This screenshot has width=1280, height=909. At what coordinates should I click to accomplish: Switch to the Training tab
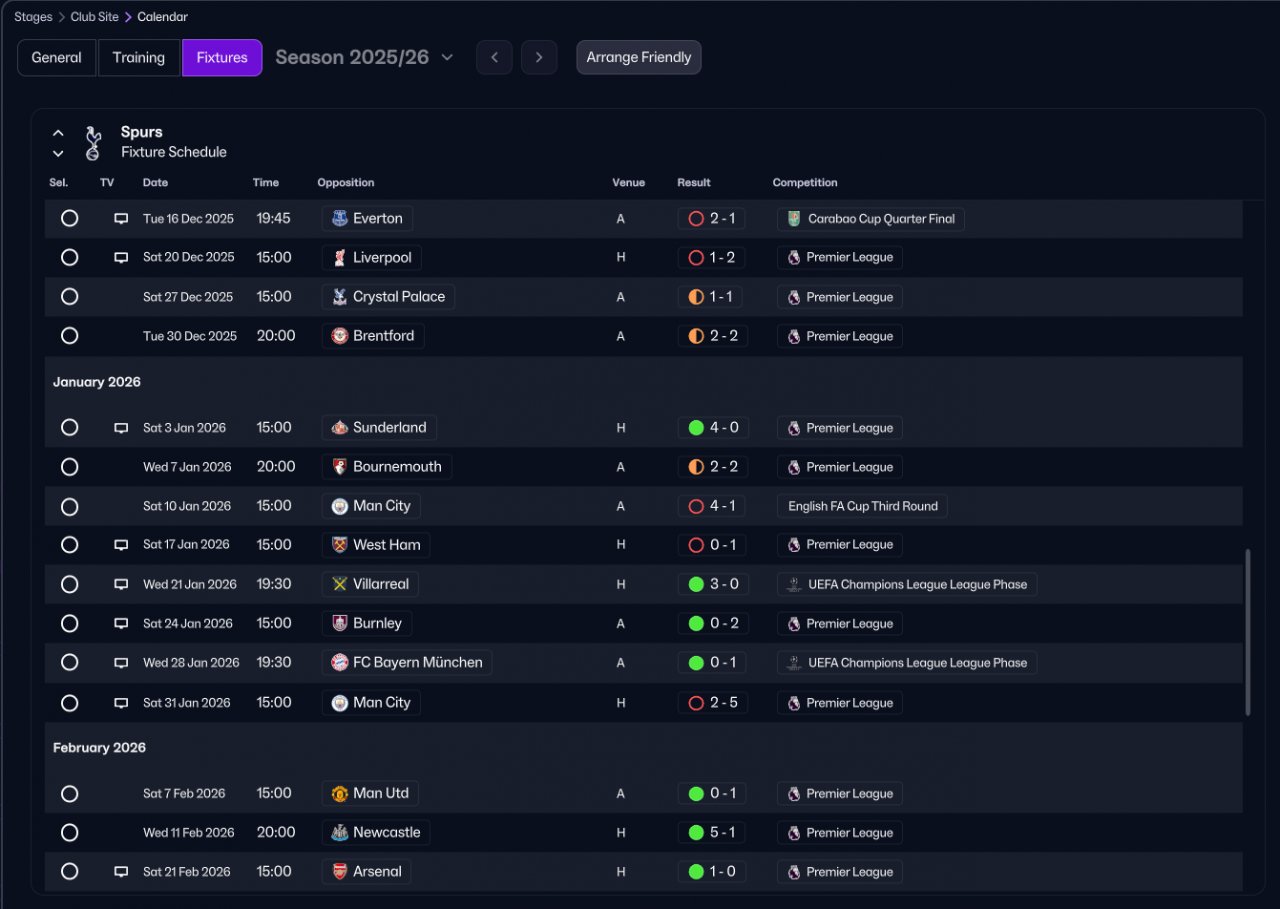139,58
